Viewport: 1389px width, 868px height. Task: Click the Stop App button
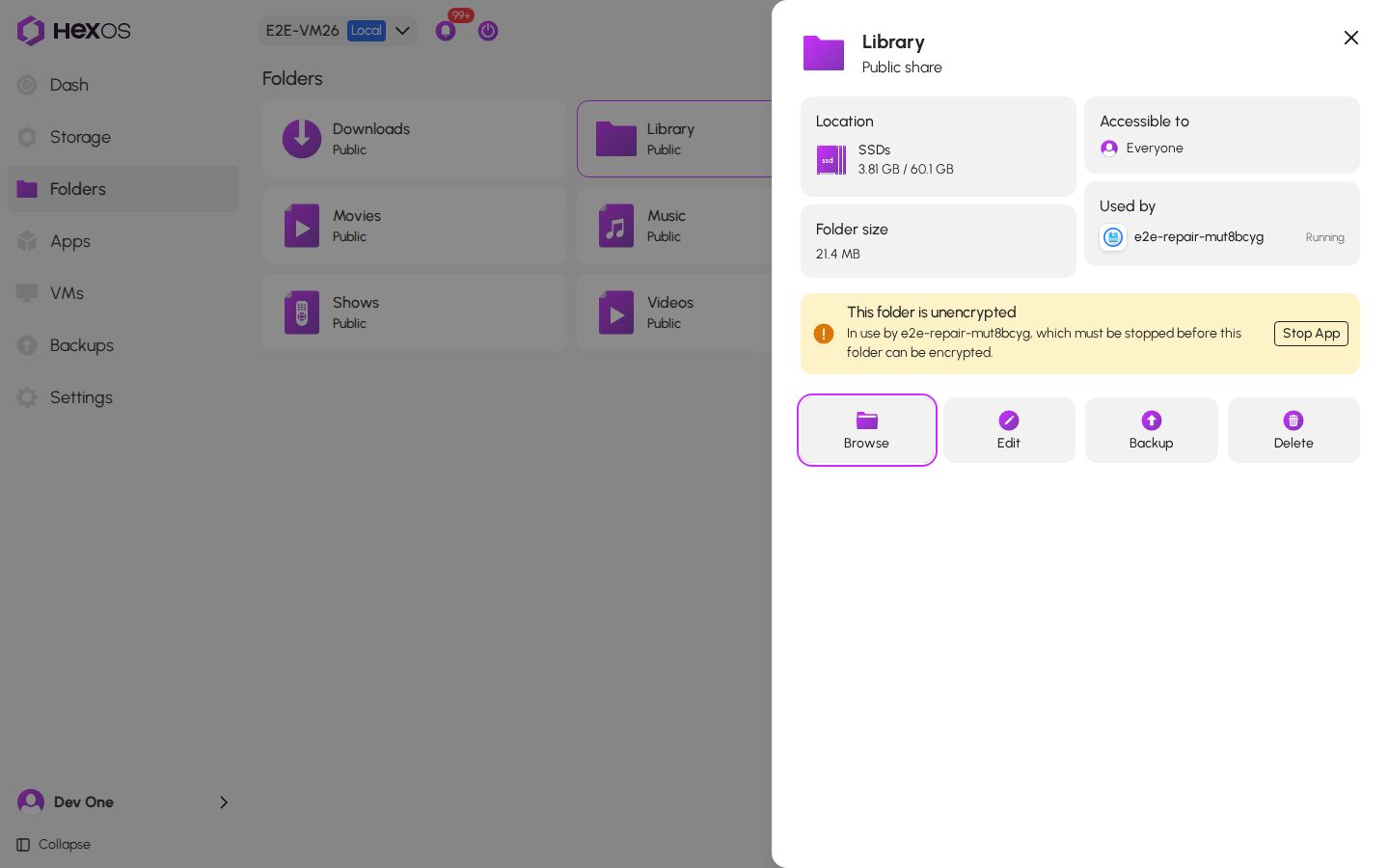click(1311, 334)
